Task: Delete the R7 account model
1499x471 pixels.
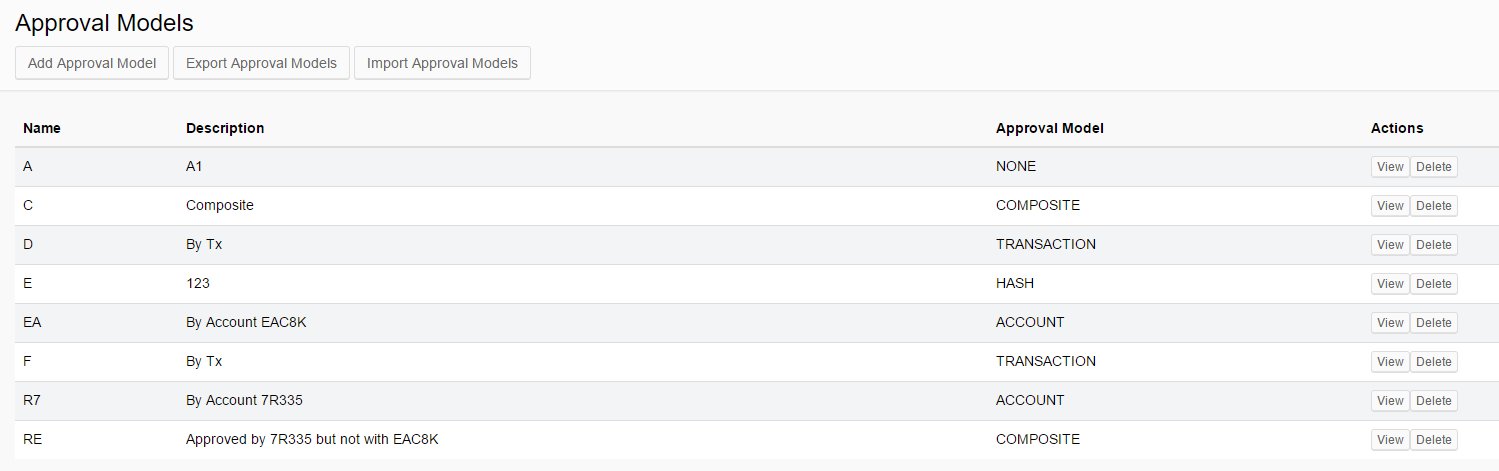Action: (x=1433, y=401)
